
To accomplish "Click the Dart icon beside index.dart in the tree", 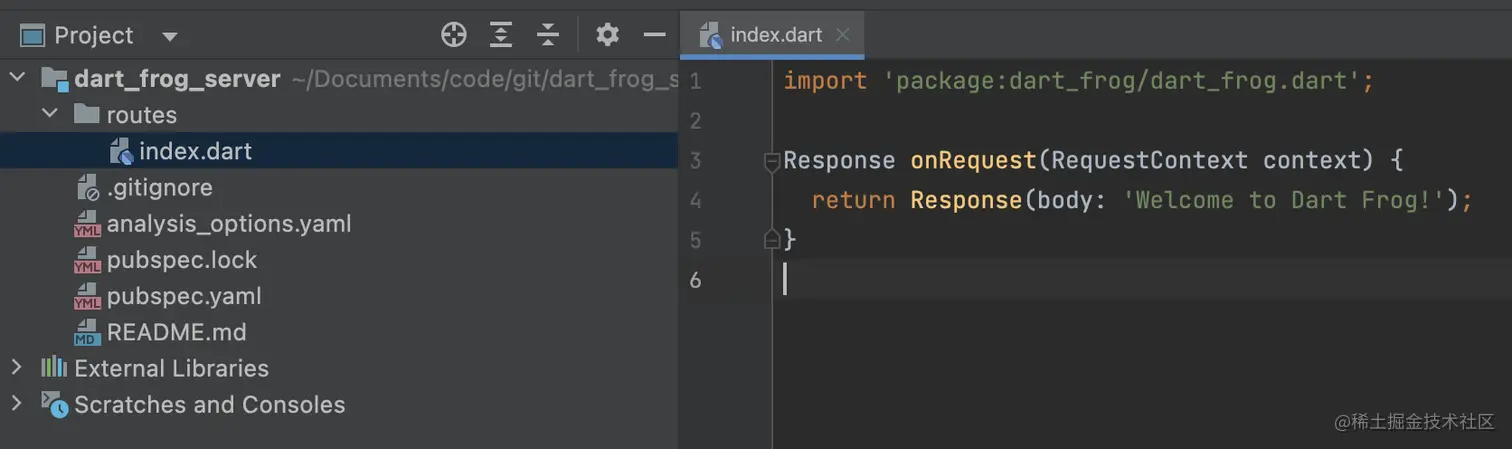I will [121, 151].
